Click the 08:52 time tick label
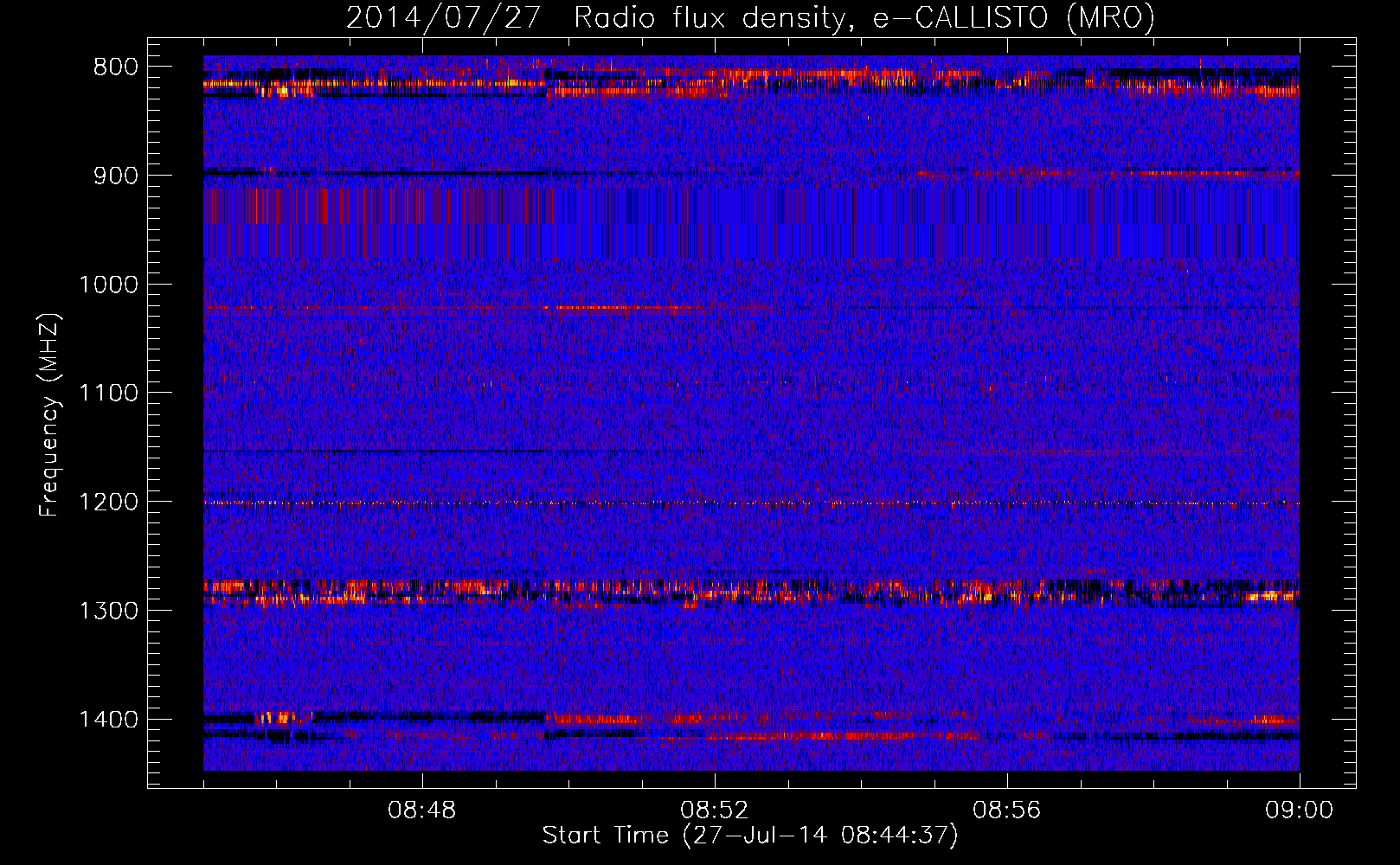Viewport: 1400px width, 865px height. pyautogui.click(x=715, y=811)
